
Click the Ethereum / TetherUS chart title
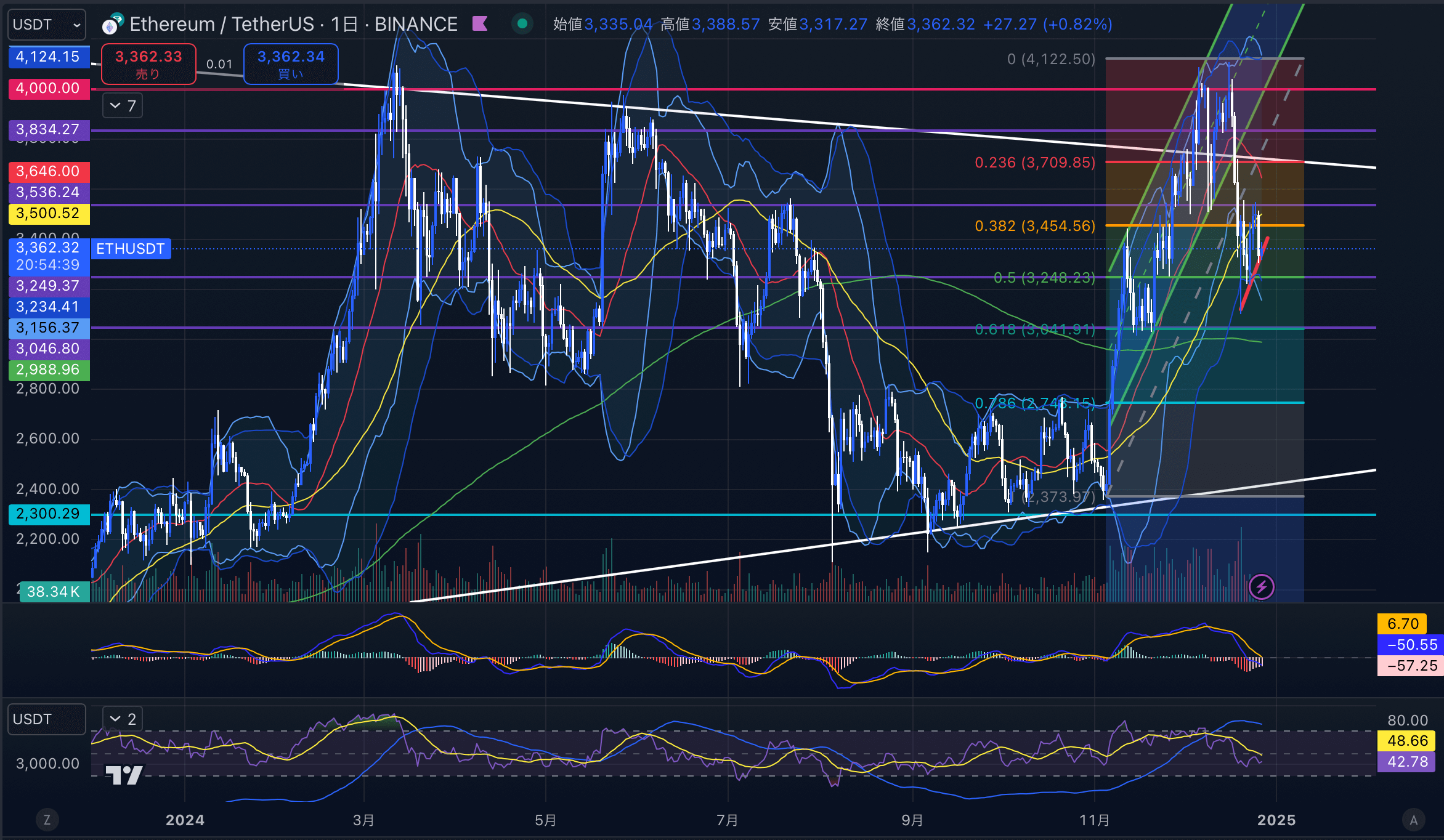pos(293,24)
